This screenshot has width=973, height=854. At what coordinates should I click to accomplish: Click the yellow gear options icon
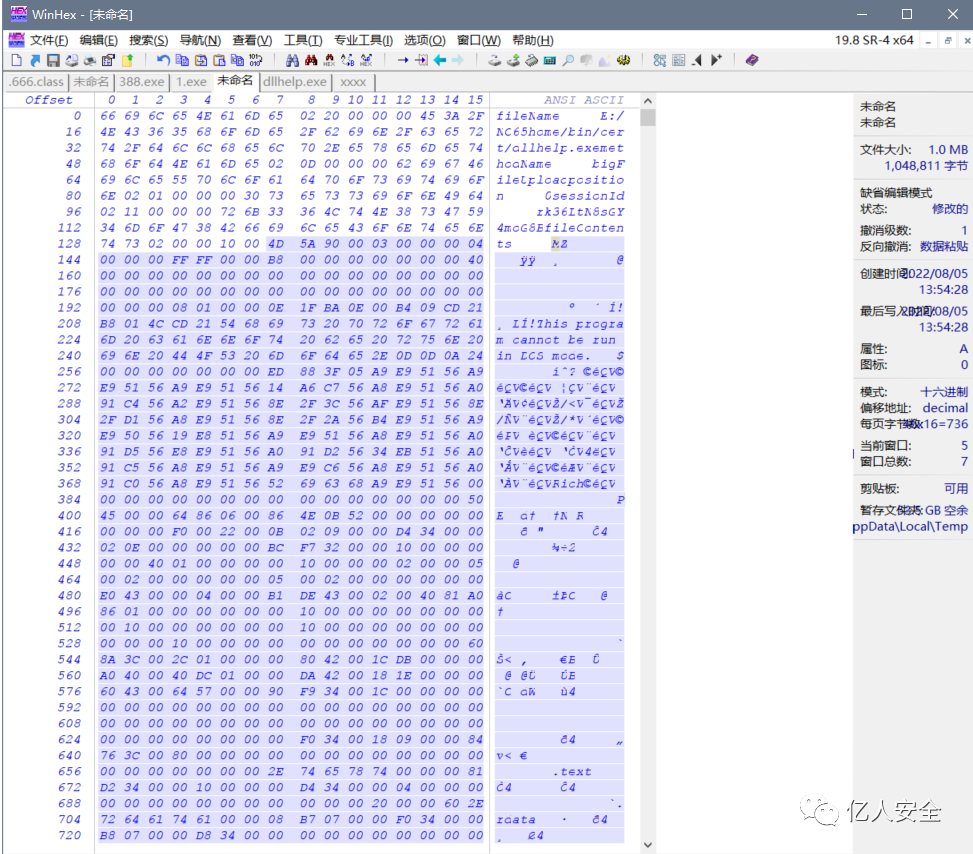point(624,60)
